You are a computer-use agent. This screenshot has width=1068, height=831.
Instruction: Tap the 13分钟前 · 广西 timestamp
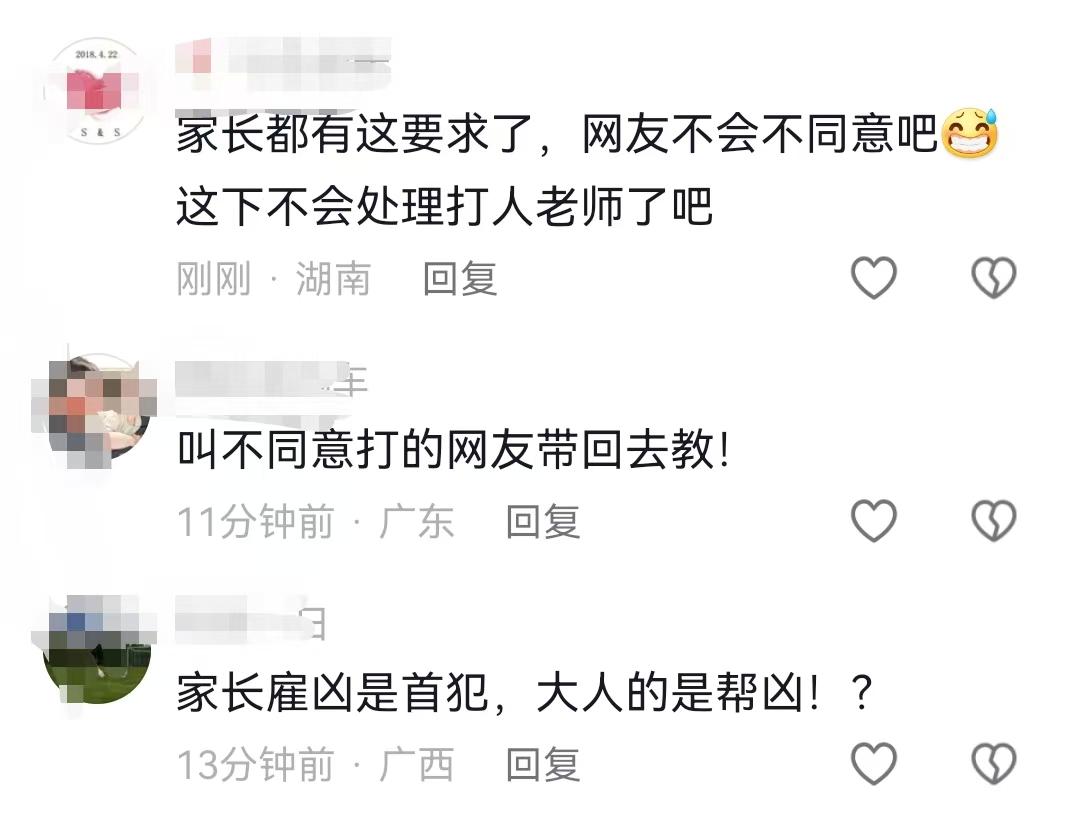[315, 764]
